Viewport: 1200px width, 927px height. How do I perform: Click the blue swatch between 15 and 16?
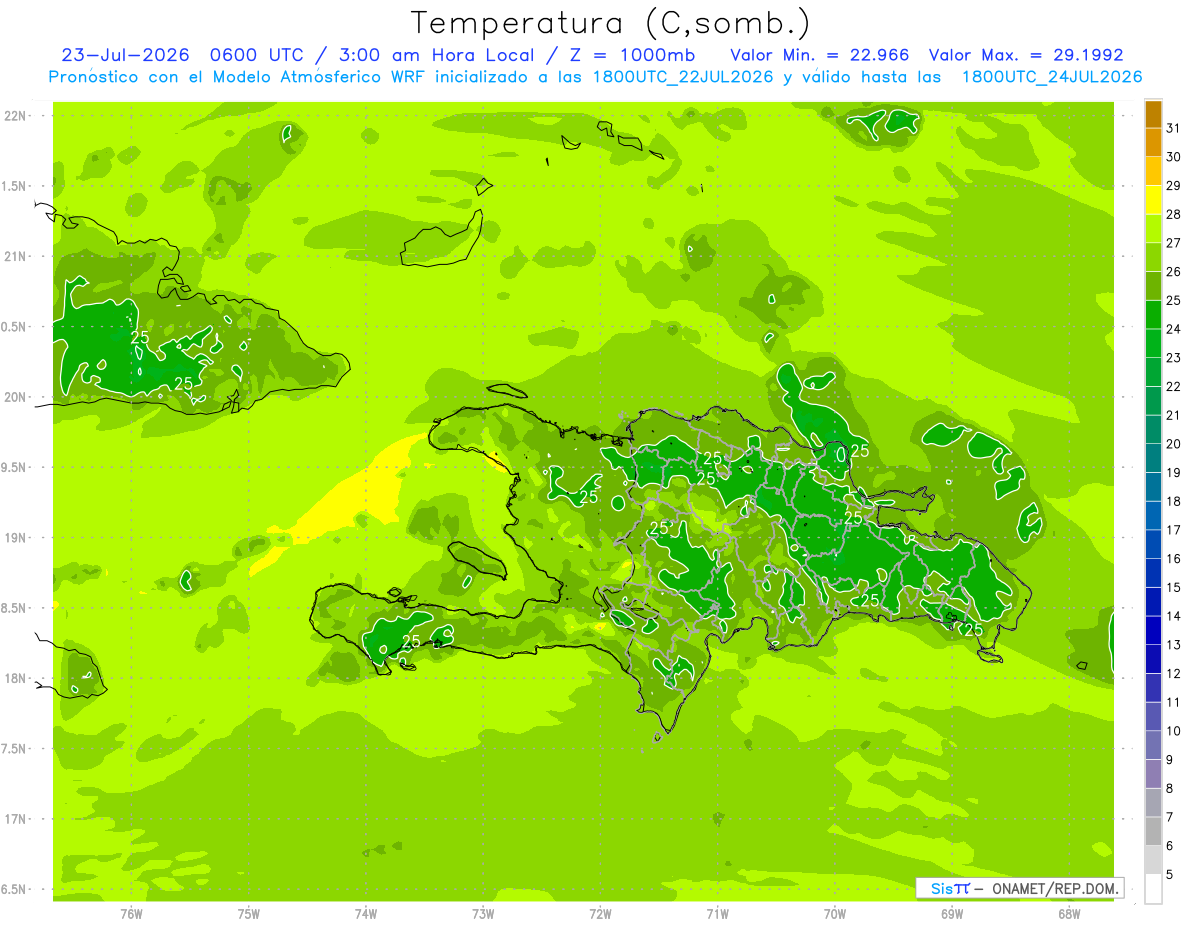1153,573
